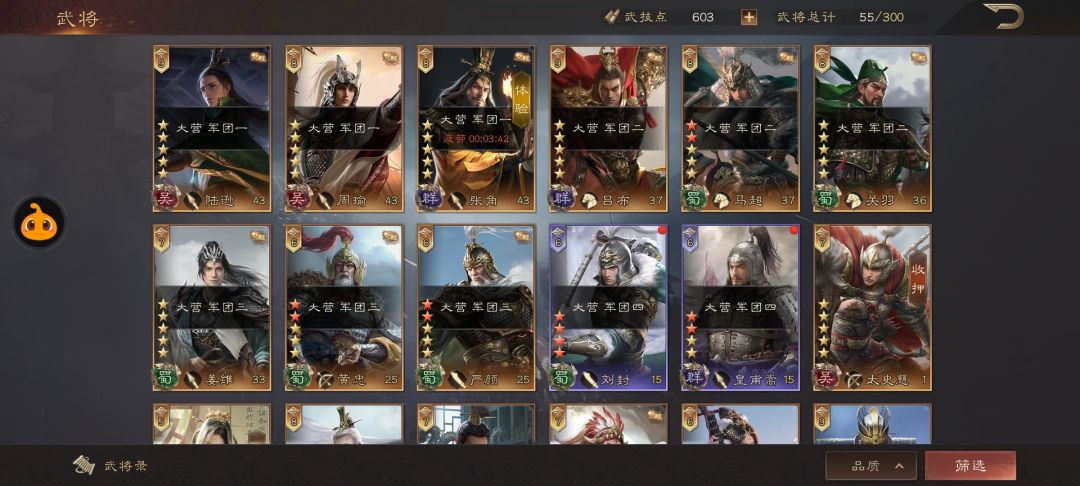Viewport: 1080px width, 486px height.
Task: Open the 姜维 general card
Action: (212, 308)
